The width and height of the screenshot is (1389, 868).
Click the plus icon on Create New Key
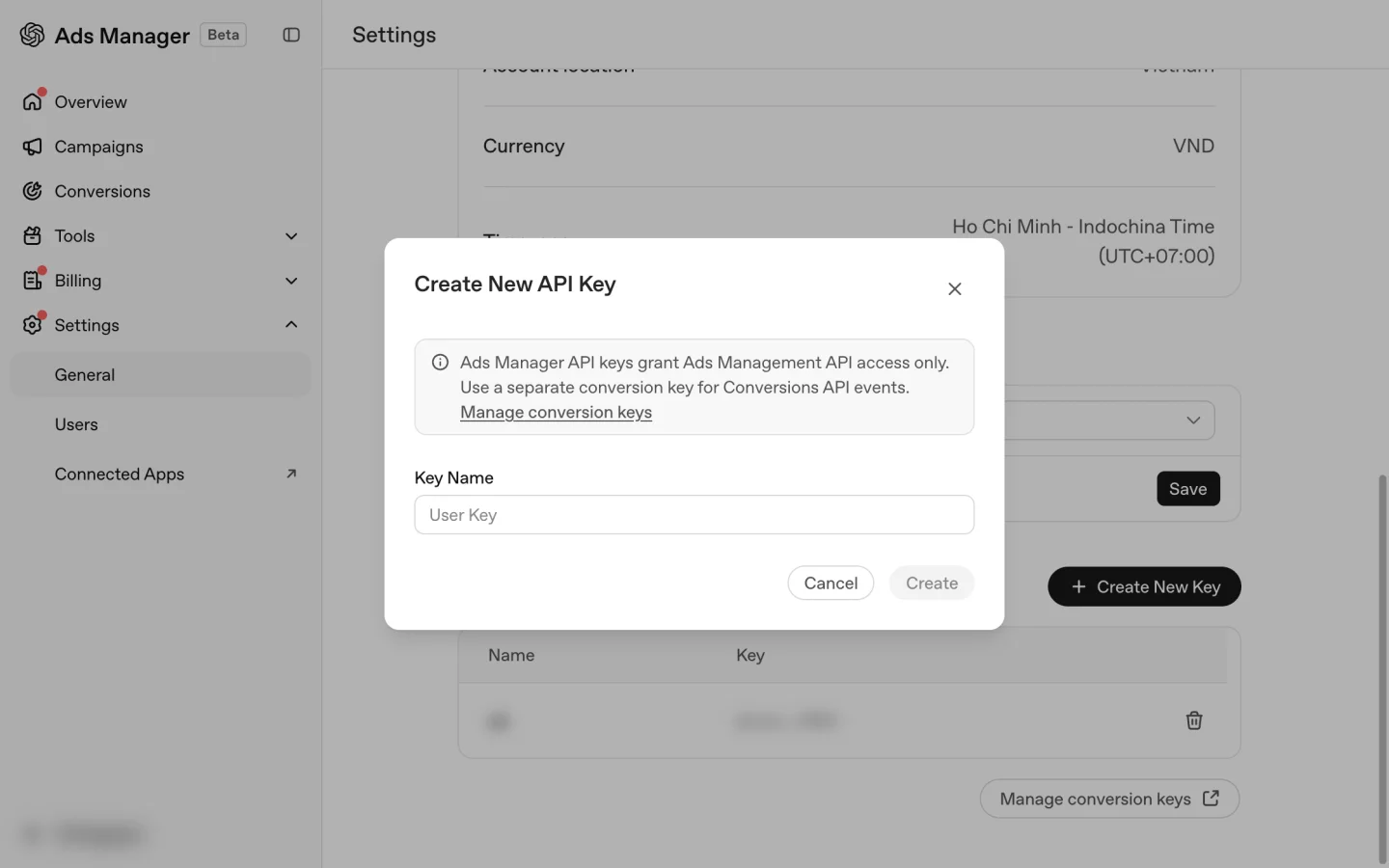point(1078,586)
